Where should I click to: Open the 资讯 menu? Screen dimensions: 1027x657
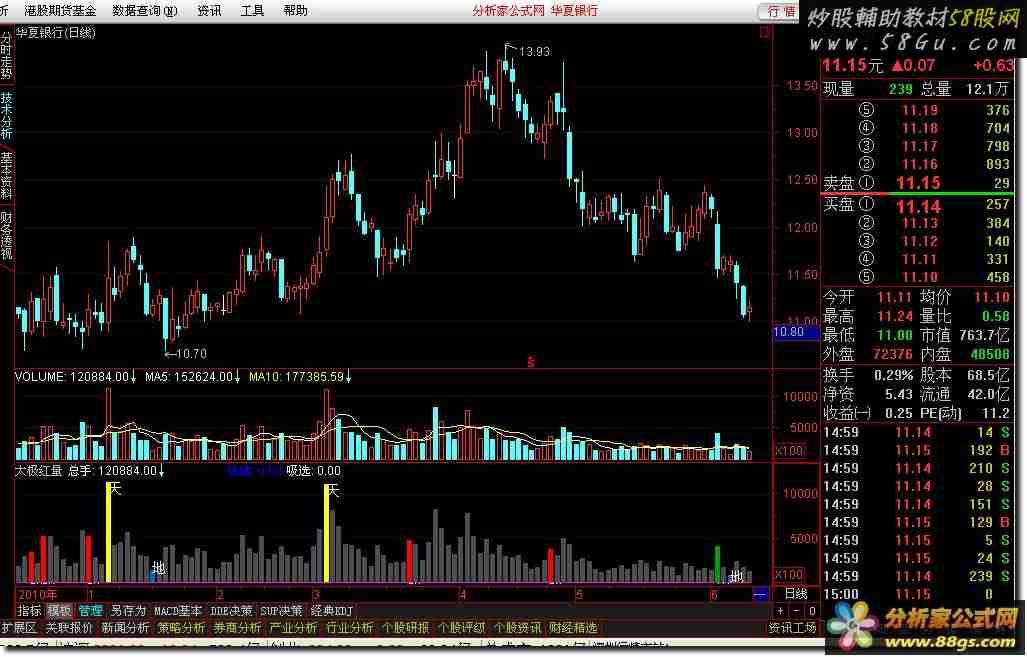(x=209, y=10)
